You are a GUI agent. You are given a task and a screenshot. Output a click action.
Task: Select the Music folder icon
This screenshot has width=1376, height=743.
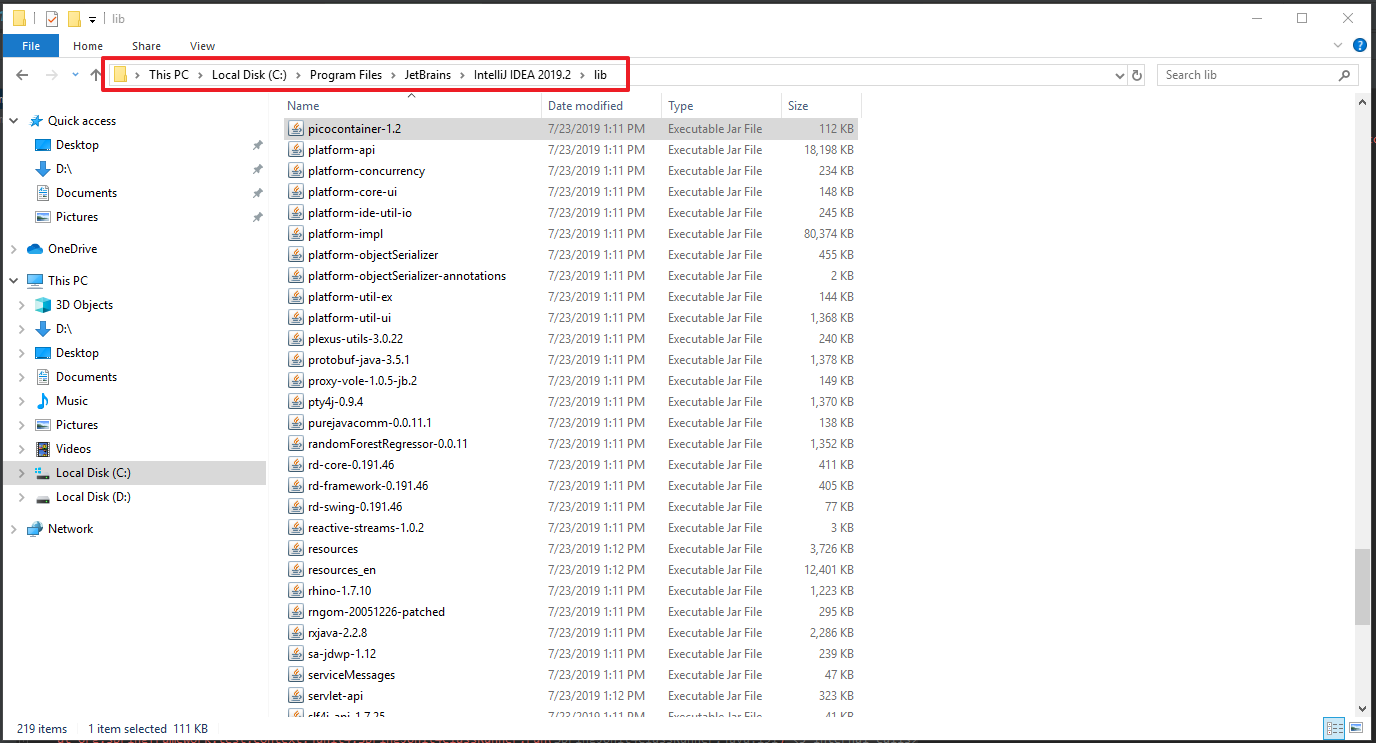coord(43,401)
